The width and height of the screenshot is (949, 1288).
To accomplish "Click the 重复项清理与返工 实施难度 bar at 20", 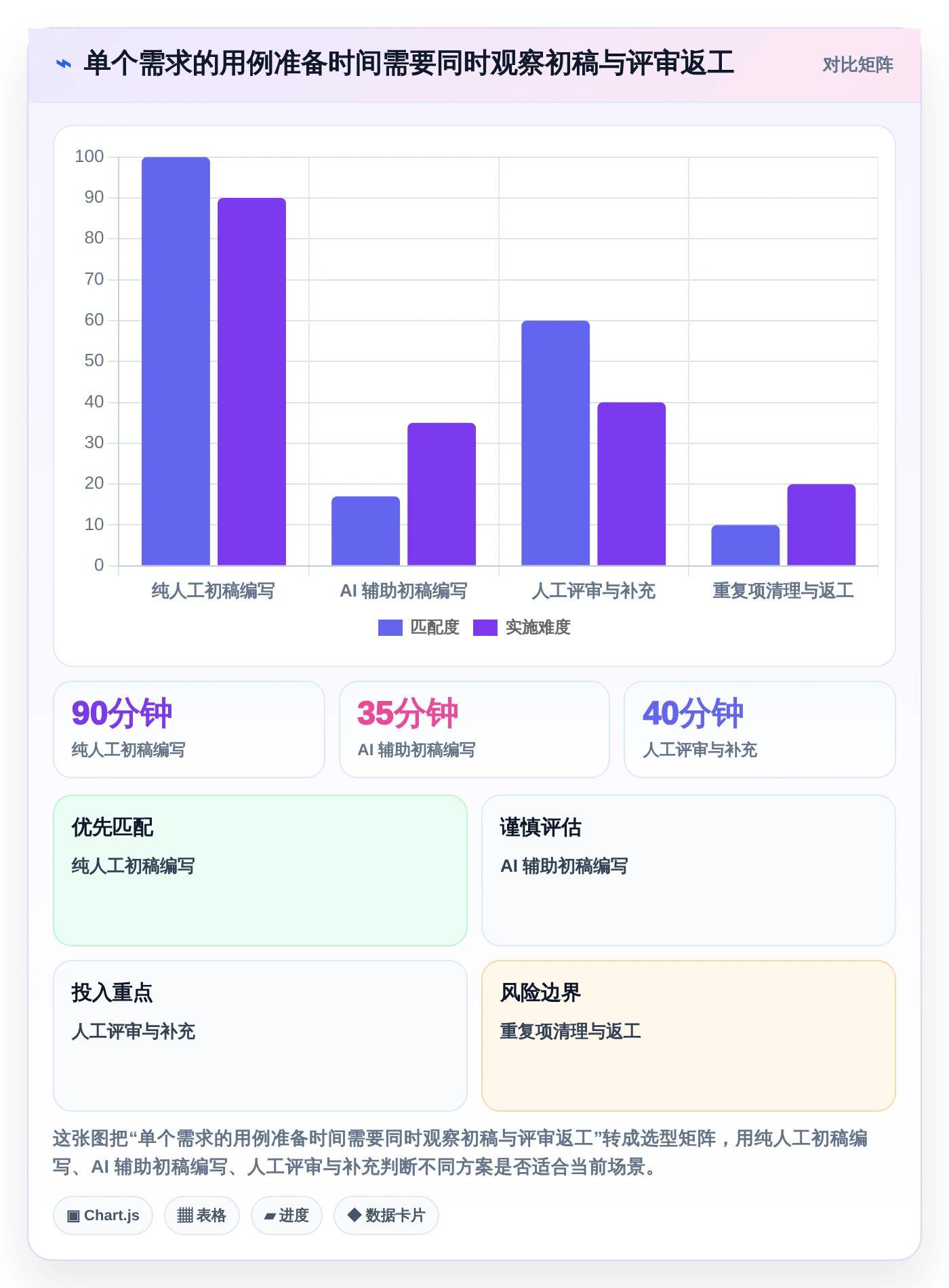I will click(821, 525).
